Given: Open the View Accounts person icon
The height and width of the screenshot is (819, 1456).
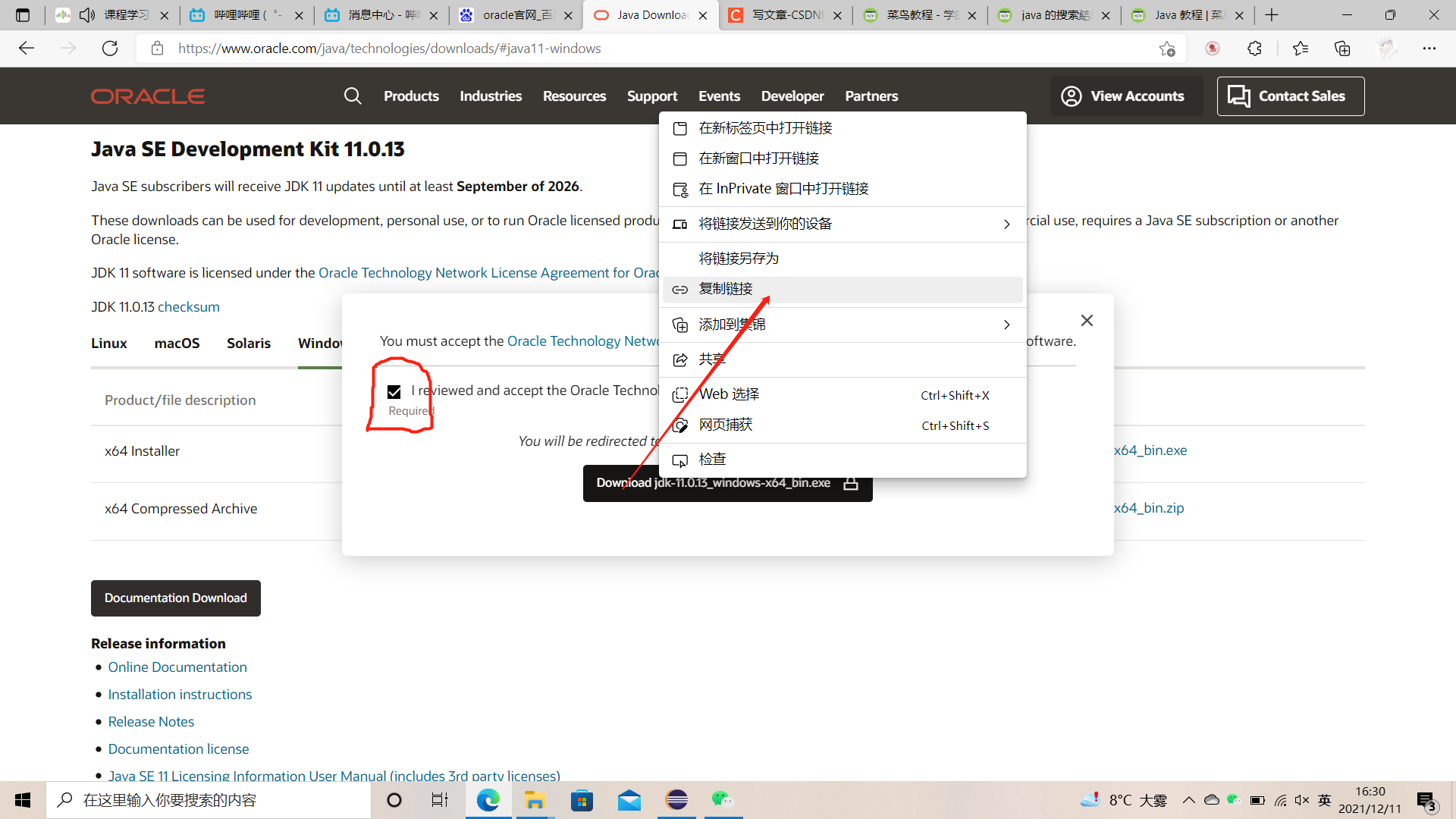Looking at the screenshot, I should point(1072,96).
